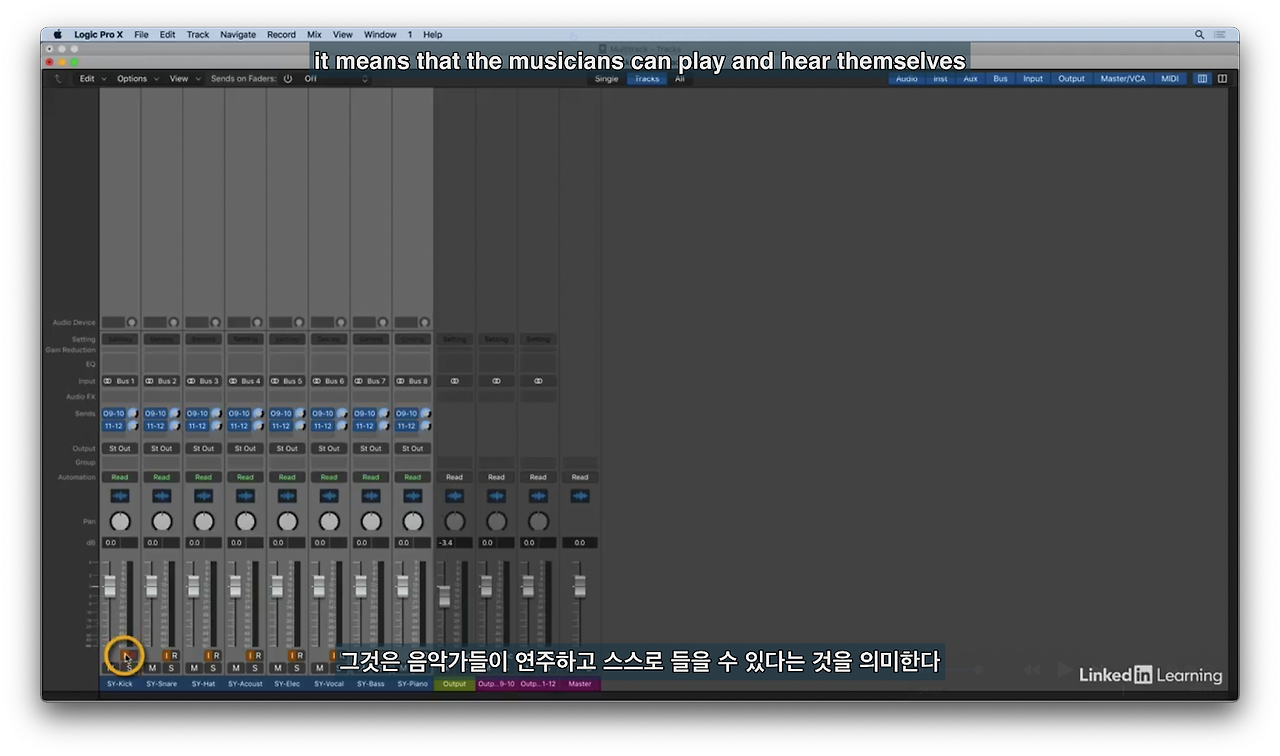Open the Bus 1 input slot
The width and height of the screenshot is (1280, 756).
pos(120,381)
